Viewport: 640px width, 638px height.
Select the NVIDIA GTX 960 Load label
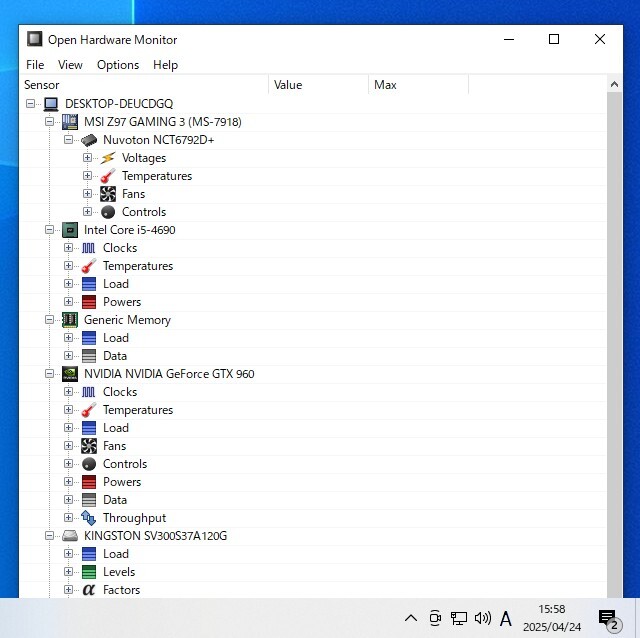[116, 428]
